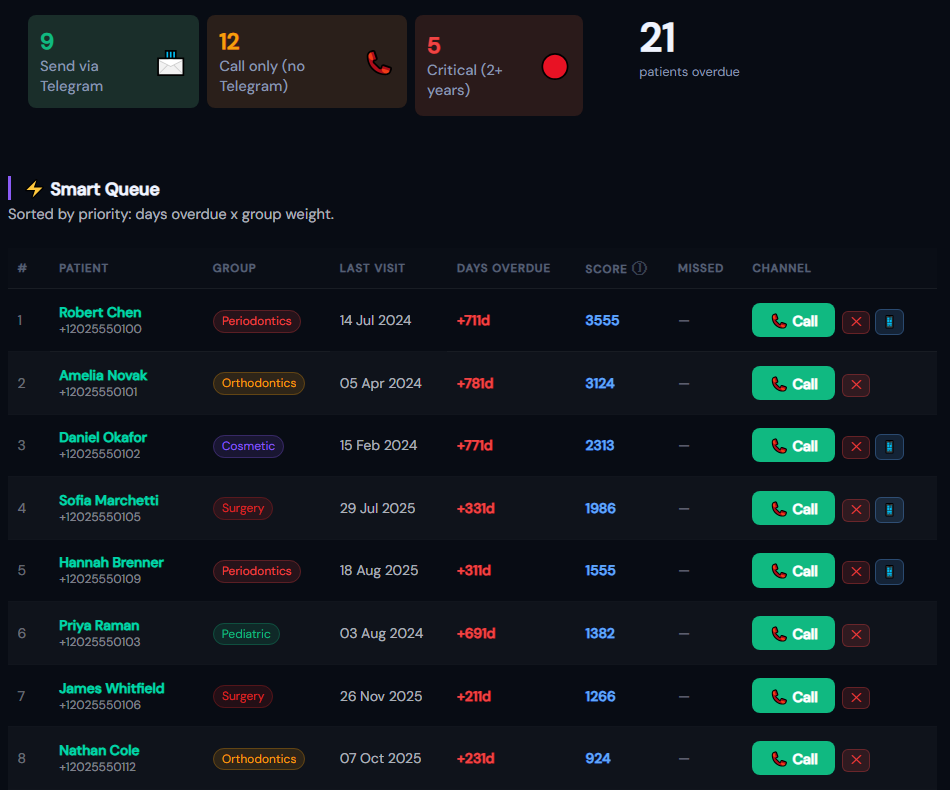Call Nathan Cole
950x790 pixels.
point(793,758)
